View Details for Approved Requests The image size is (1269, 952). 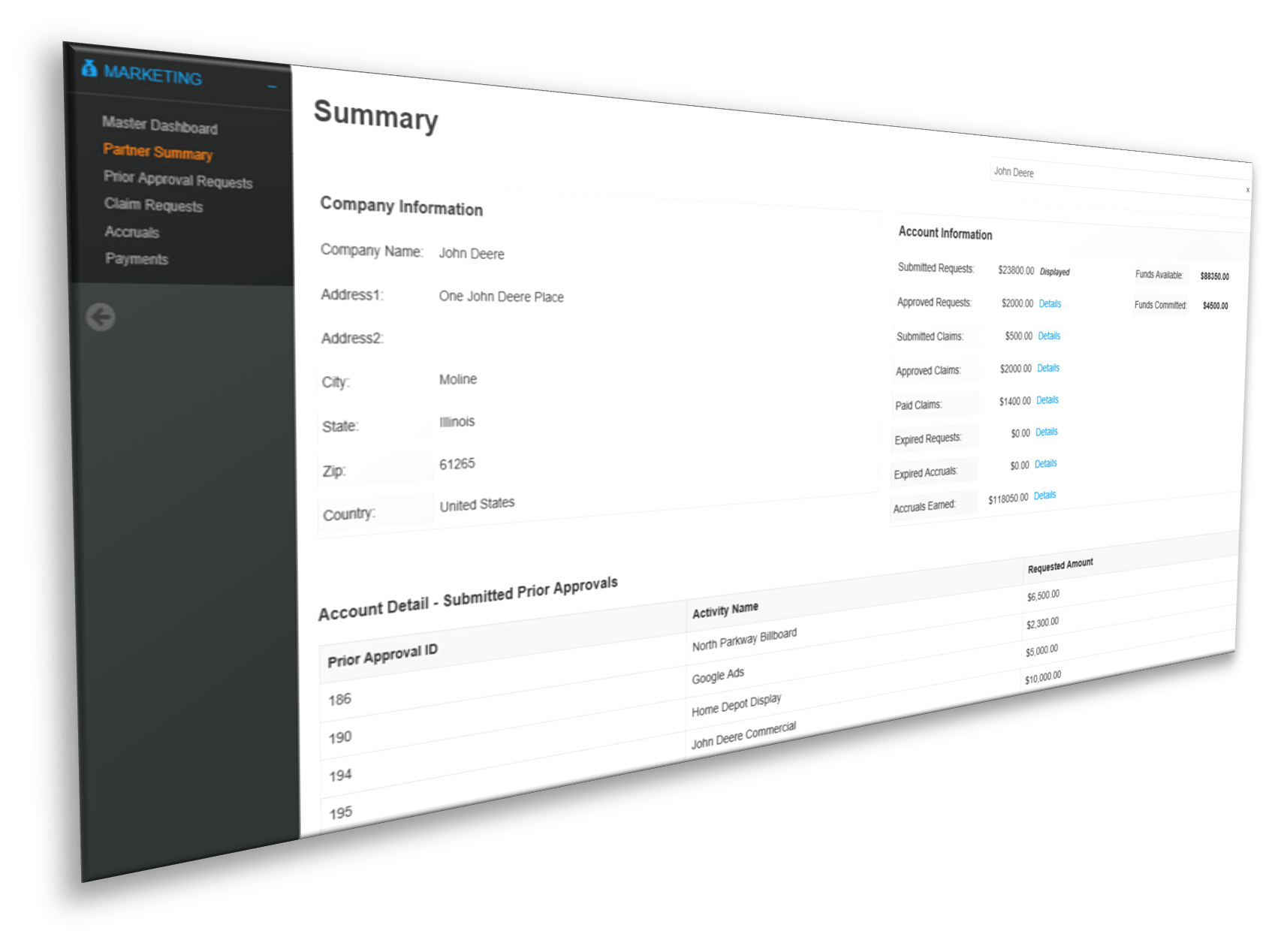point(1050,303)
